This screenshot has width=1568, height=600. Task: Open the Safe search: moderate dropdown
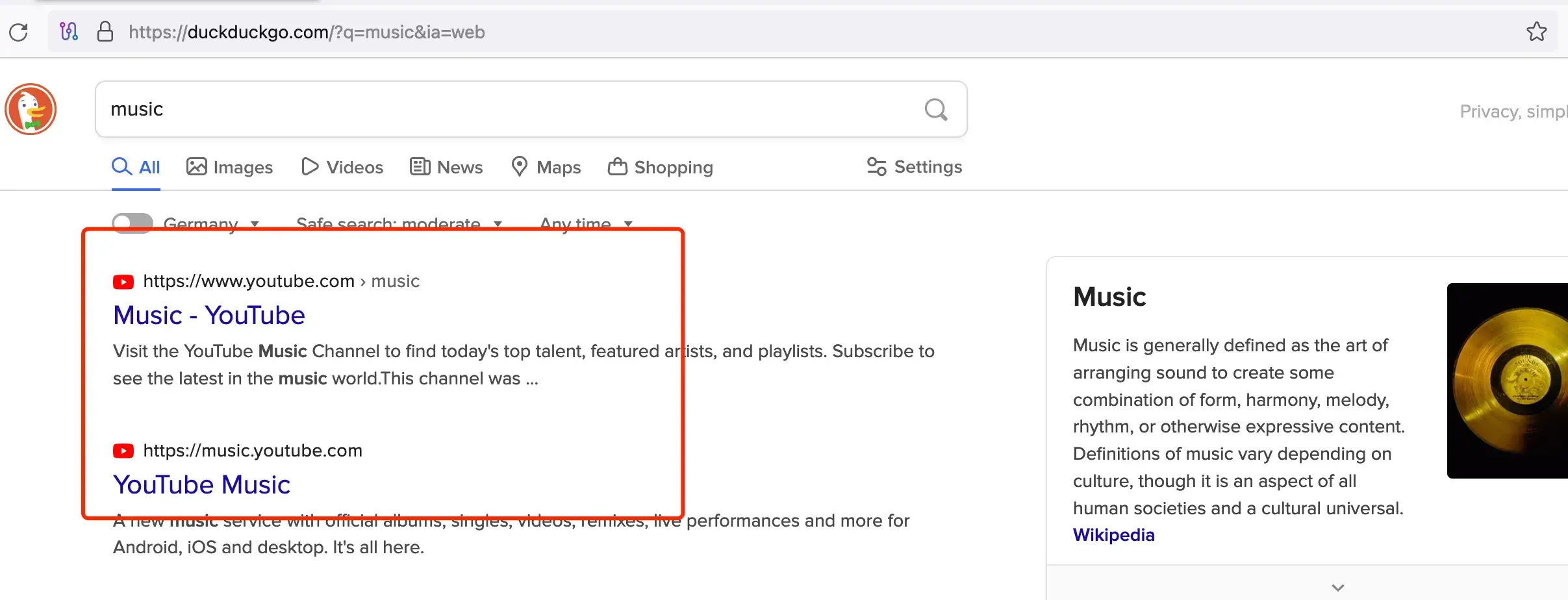[399, 224]
